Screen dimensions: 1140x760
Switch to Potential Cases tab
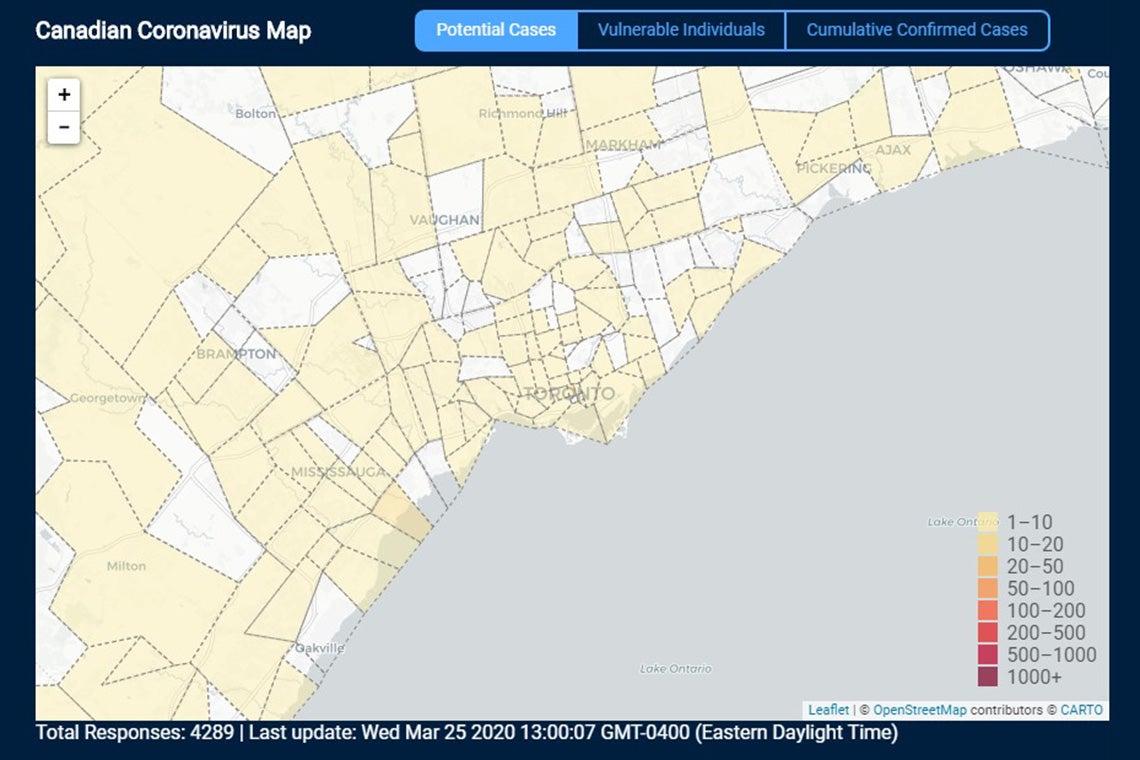click(x=496, y=30)
